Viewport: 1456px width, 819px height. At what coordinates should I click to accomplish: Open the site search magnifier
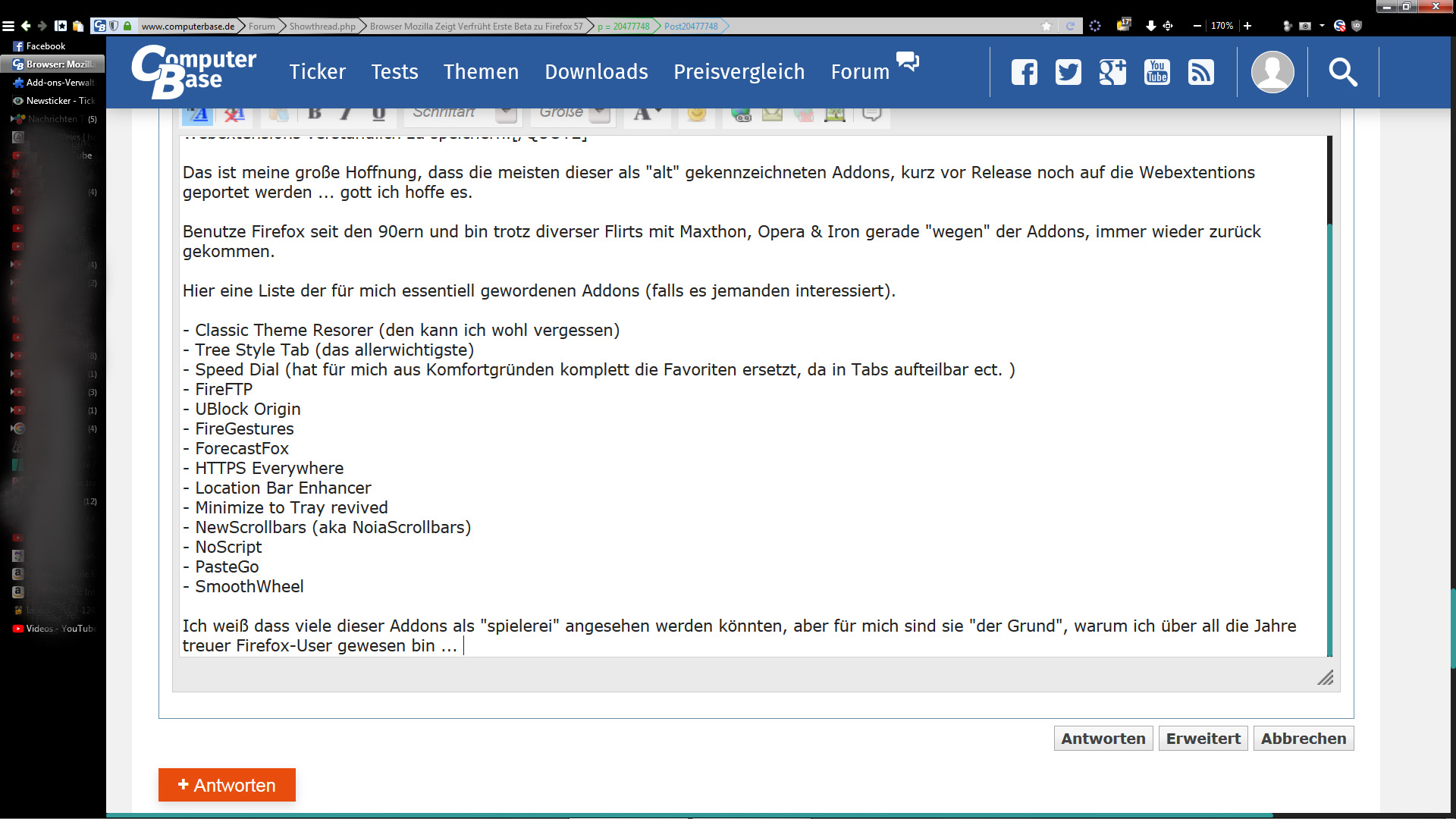(x=1342, y=72)
